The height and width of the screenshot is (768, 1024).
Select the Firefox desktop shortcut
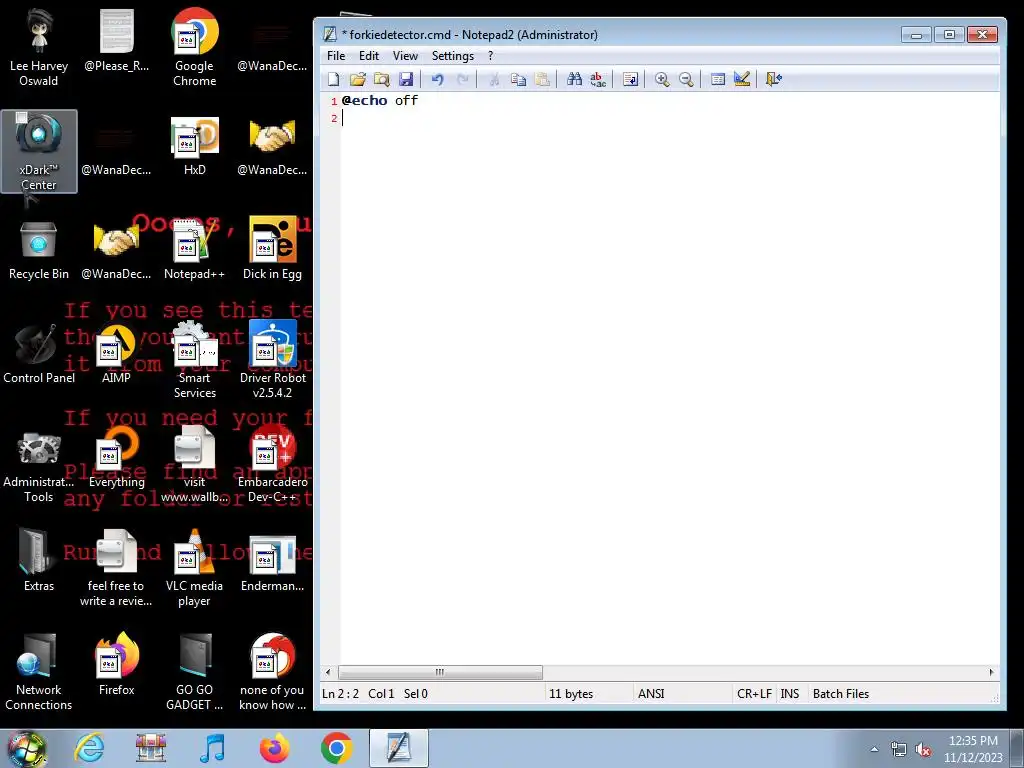tap(116, 666)
